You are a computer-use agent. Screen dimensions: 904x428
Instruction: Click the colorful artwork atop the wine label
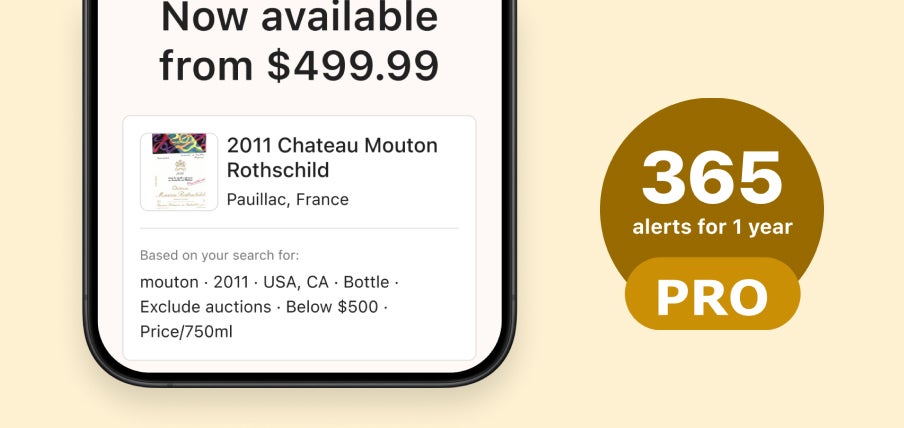pos(179,144)
